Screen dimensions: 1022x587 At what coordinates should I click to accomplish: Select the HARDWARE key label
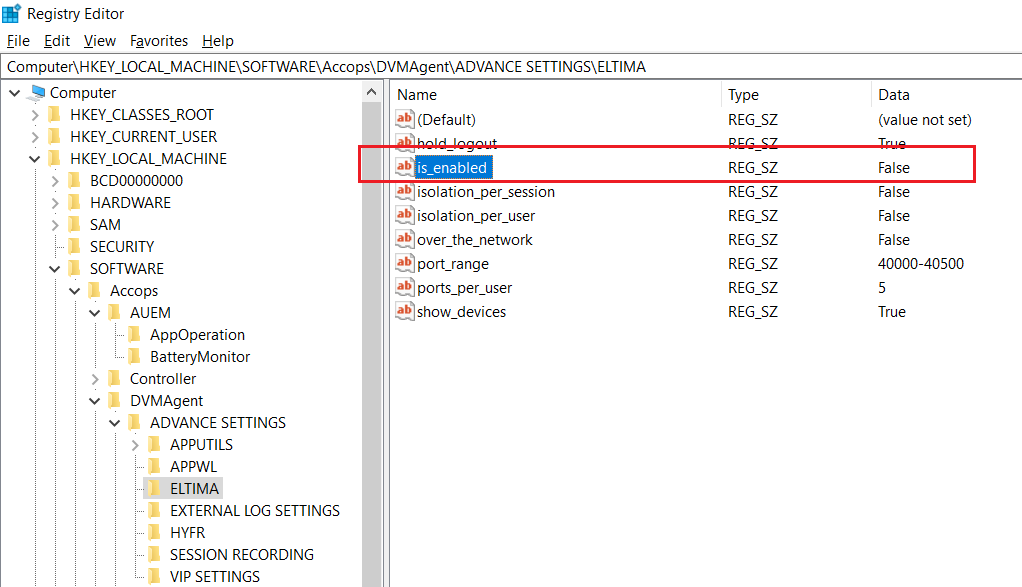(x=130, y=203)
